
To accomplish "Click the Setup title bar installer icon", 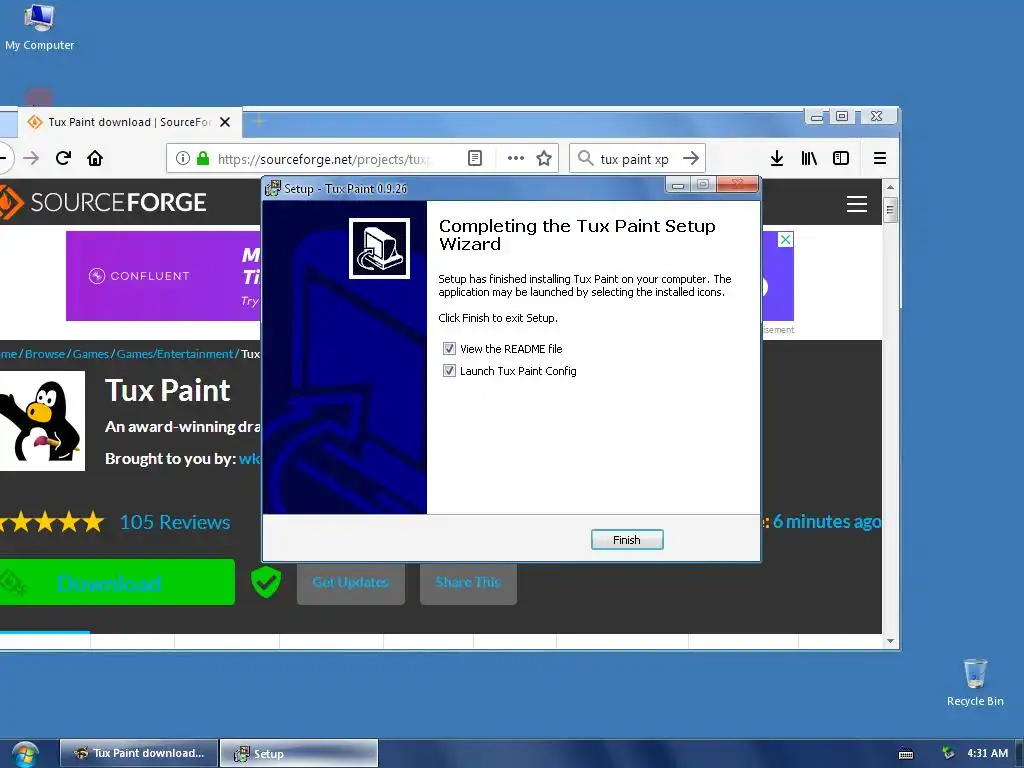I will [x=273, y=188].
